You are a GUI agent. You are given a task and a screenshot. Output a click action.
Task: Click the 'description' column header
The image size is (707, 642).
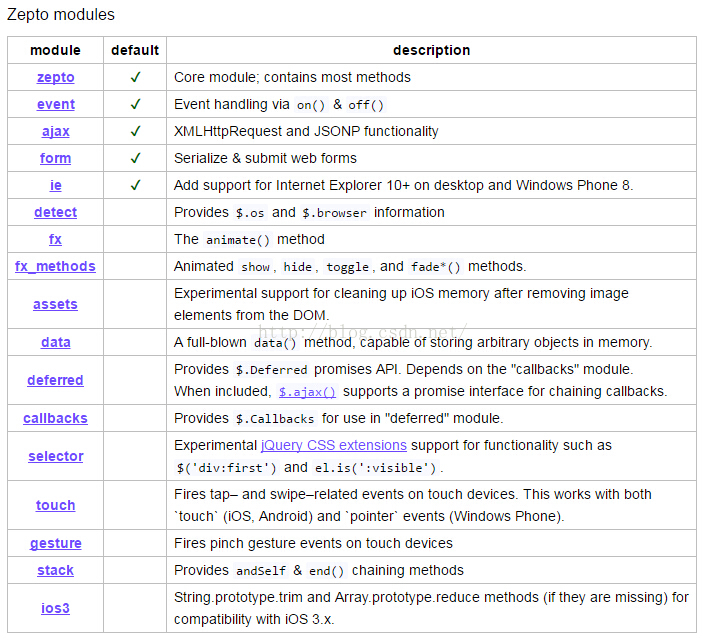coord(432,50)
